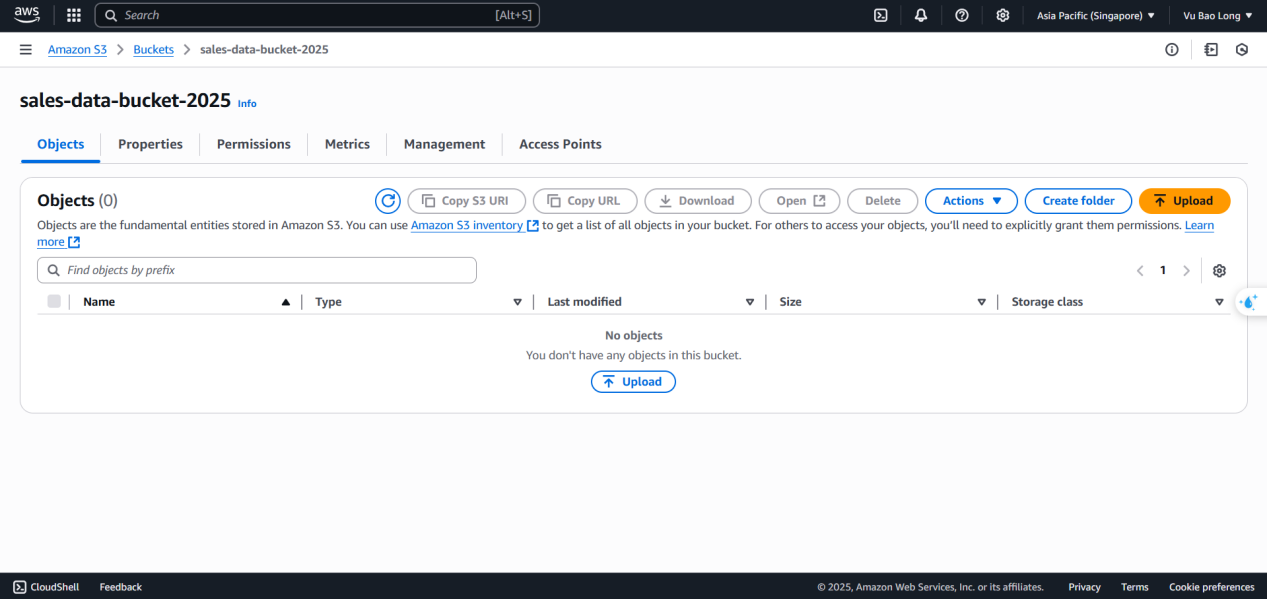
Task: Sort by the Size column arrow
Action: click(982, 302)
